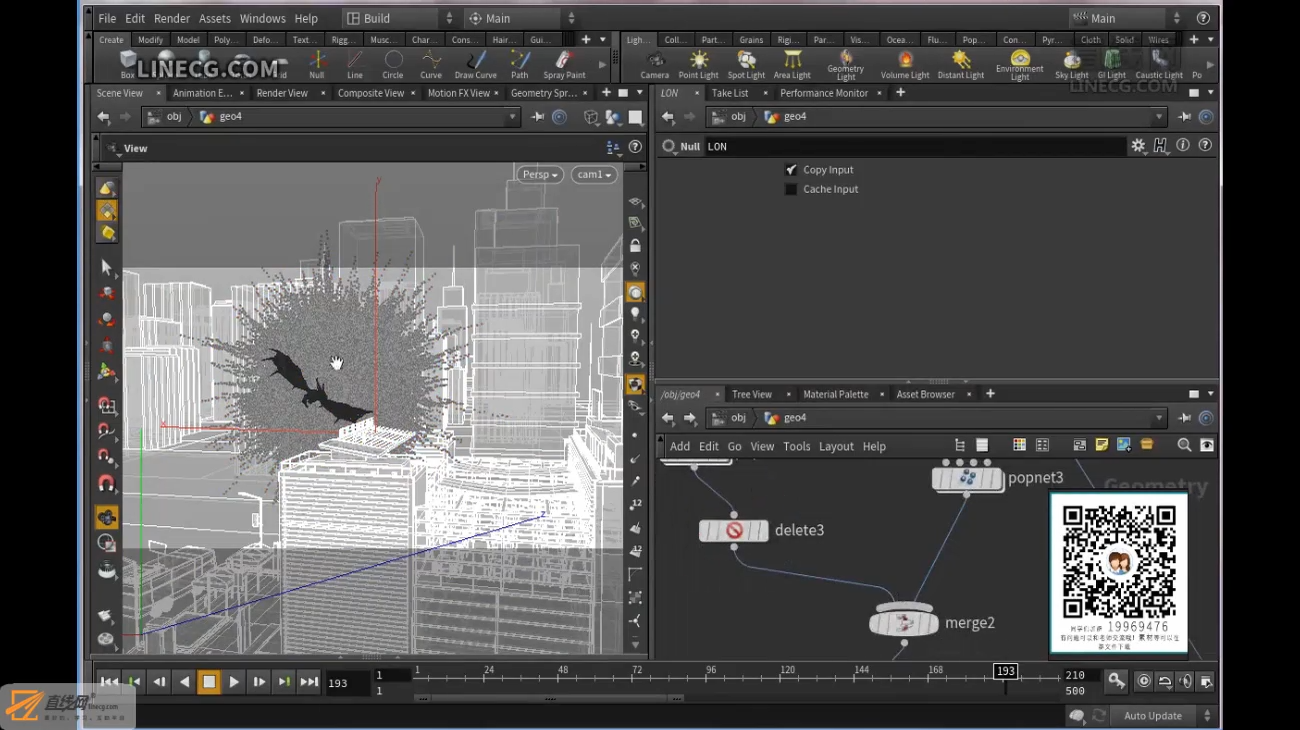Open the Main radial menu dropdown
The image size is (1300, 730).
pos(522,18)
